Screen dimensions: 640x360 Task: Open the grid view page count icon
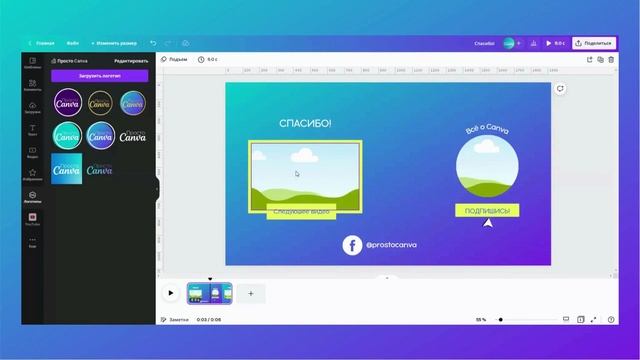point(580,320)
